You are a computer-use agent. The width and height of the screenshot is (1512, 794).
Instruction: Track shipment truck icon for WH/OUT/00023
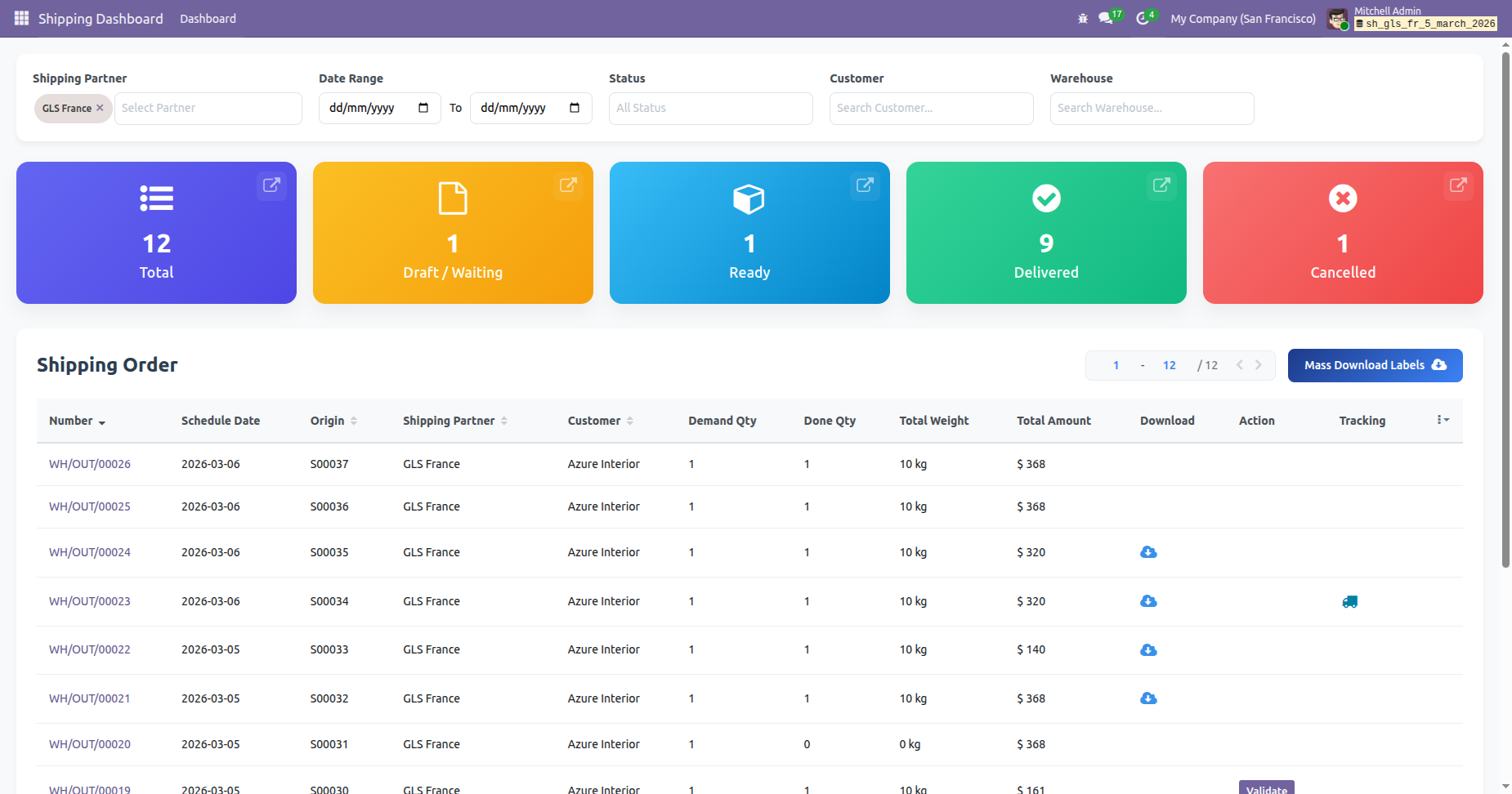point(1349,602)
